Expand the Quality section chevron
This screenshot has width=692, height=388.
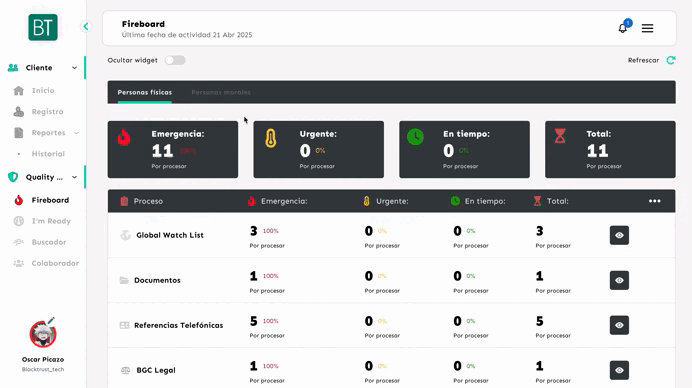point(74,177)
